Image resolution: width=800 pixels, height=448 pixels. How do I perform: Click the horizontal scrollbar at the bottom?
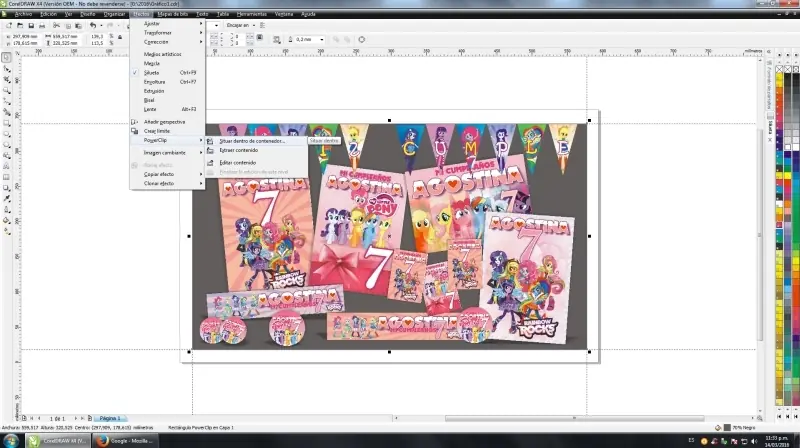pyautogui.click(x=574, y=418)
